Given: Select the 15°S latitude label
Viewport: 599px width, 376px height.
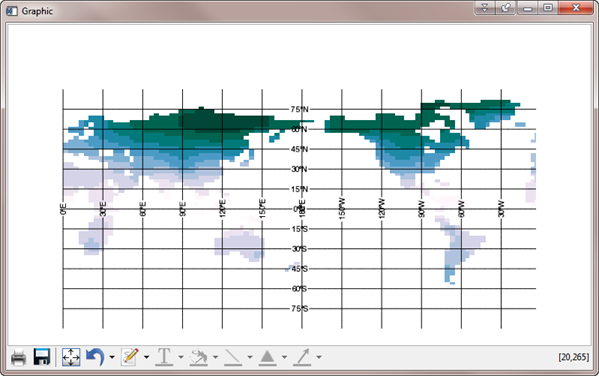Looking at the screenshot, I should pos(299,229).
